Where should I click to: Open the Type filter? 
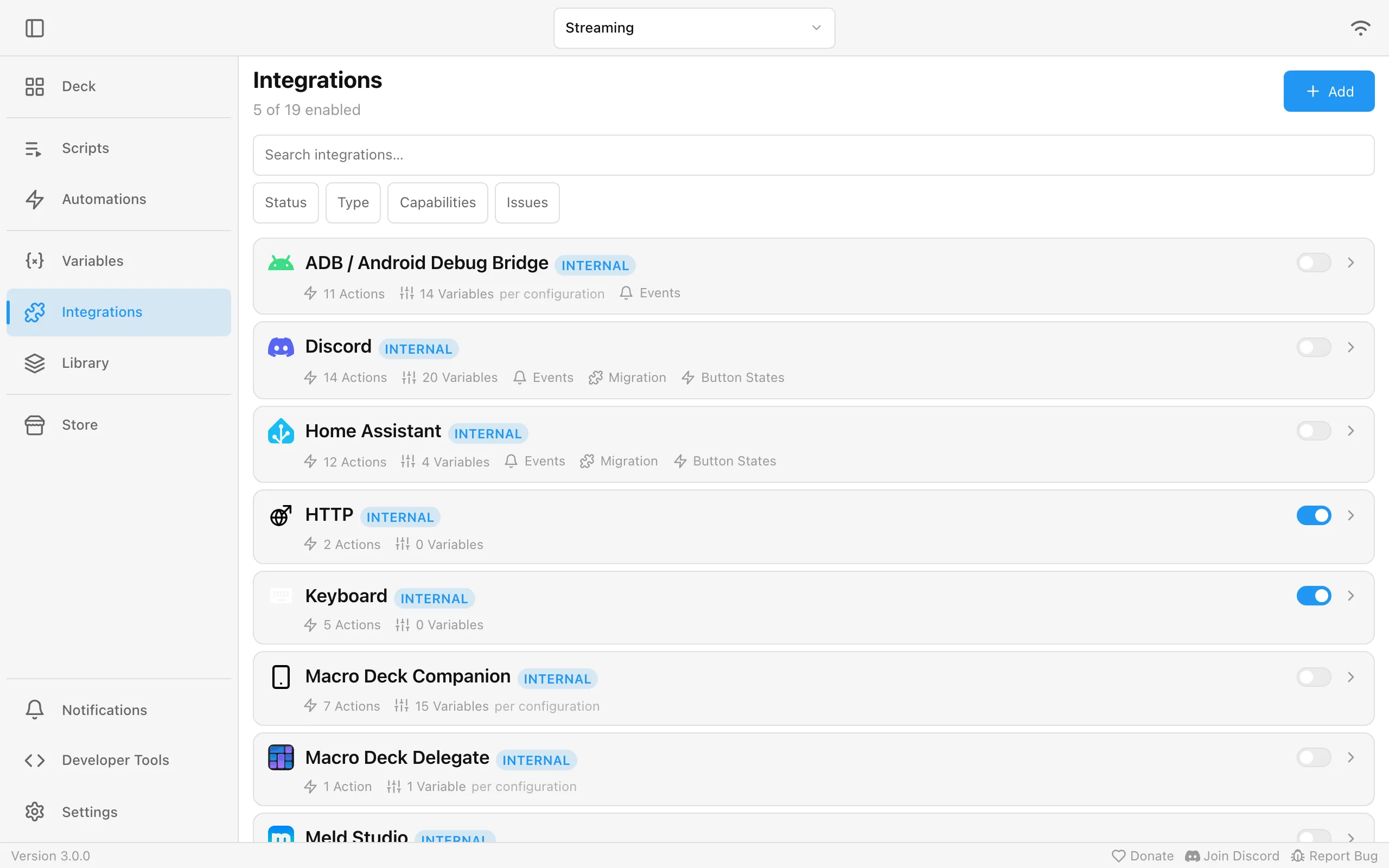click(x=353, y=203)
